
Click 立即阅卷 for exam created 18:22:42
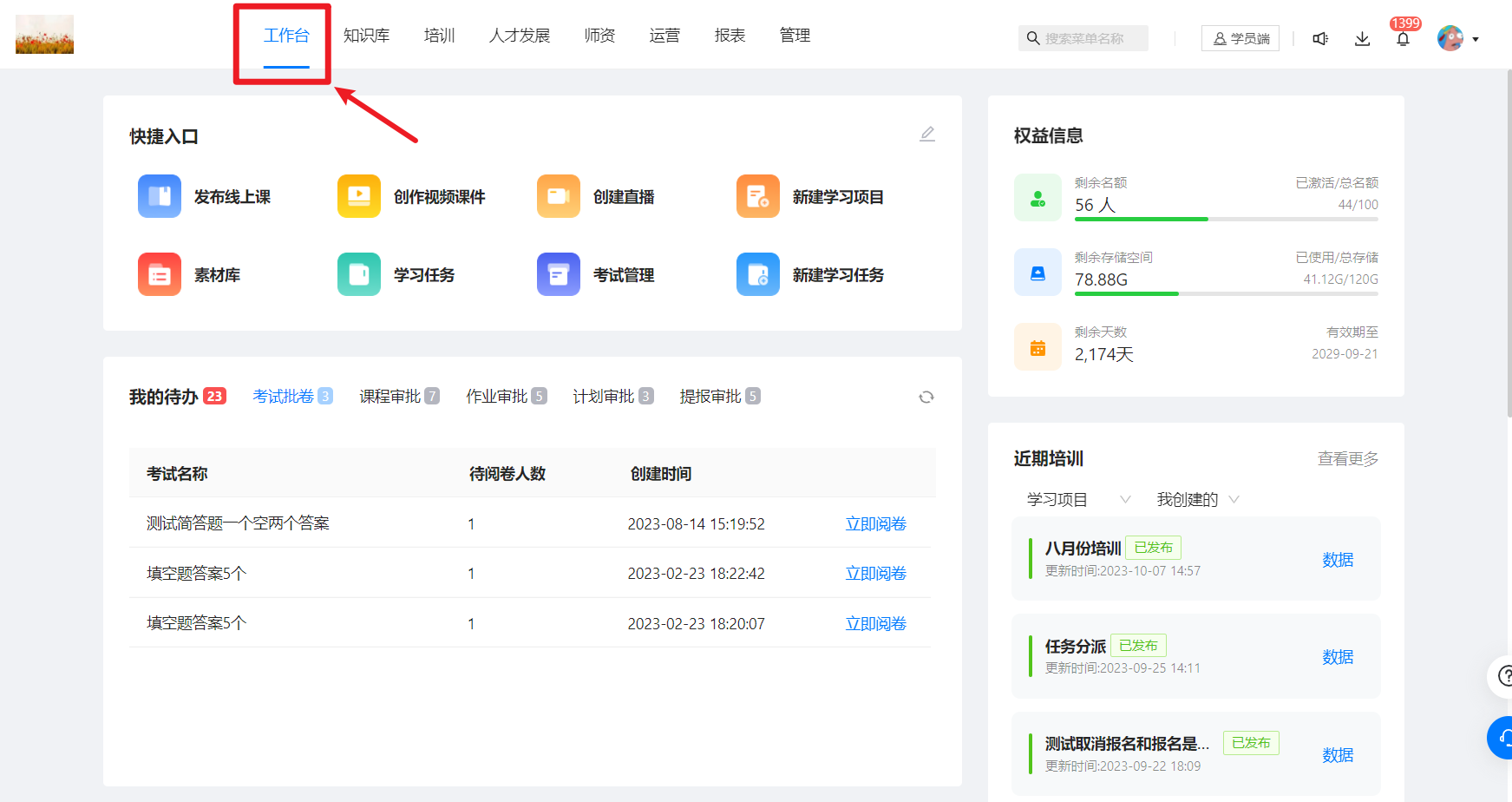876,574
